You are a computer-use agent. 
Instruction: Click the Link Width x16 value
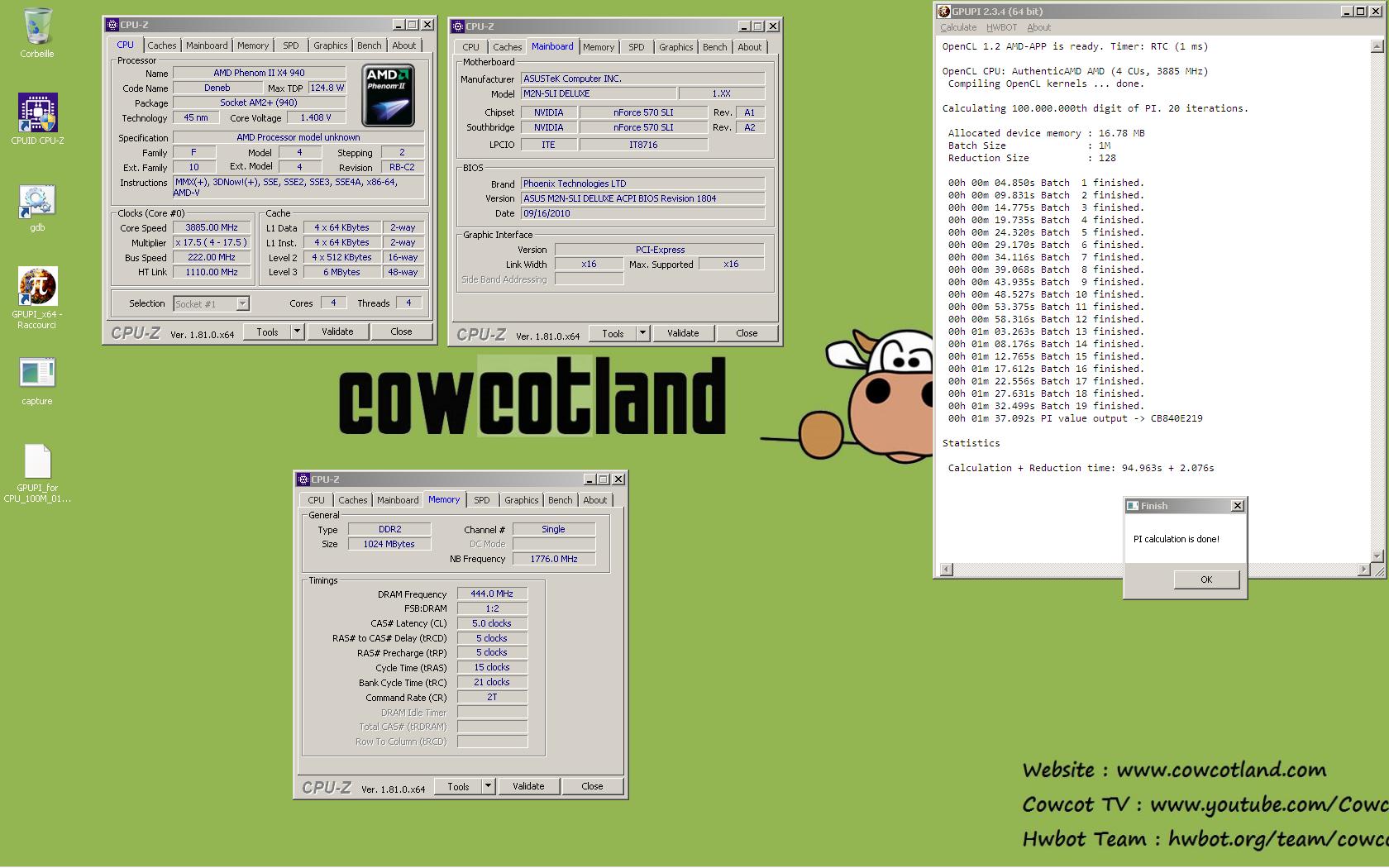coord(589,265)
